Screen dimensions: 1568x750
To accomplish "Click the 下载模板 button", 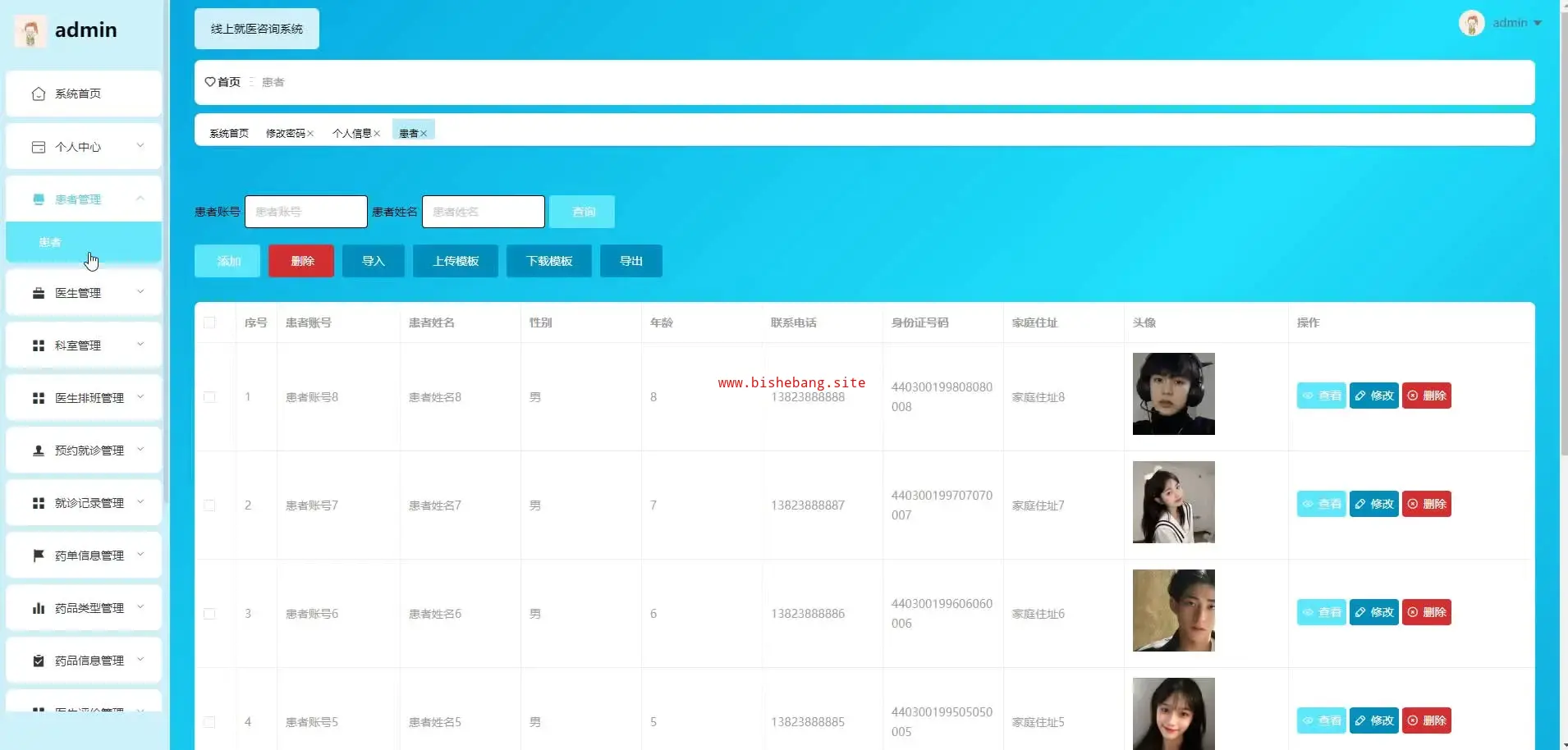I will coord(549,261).
